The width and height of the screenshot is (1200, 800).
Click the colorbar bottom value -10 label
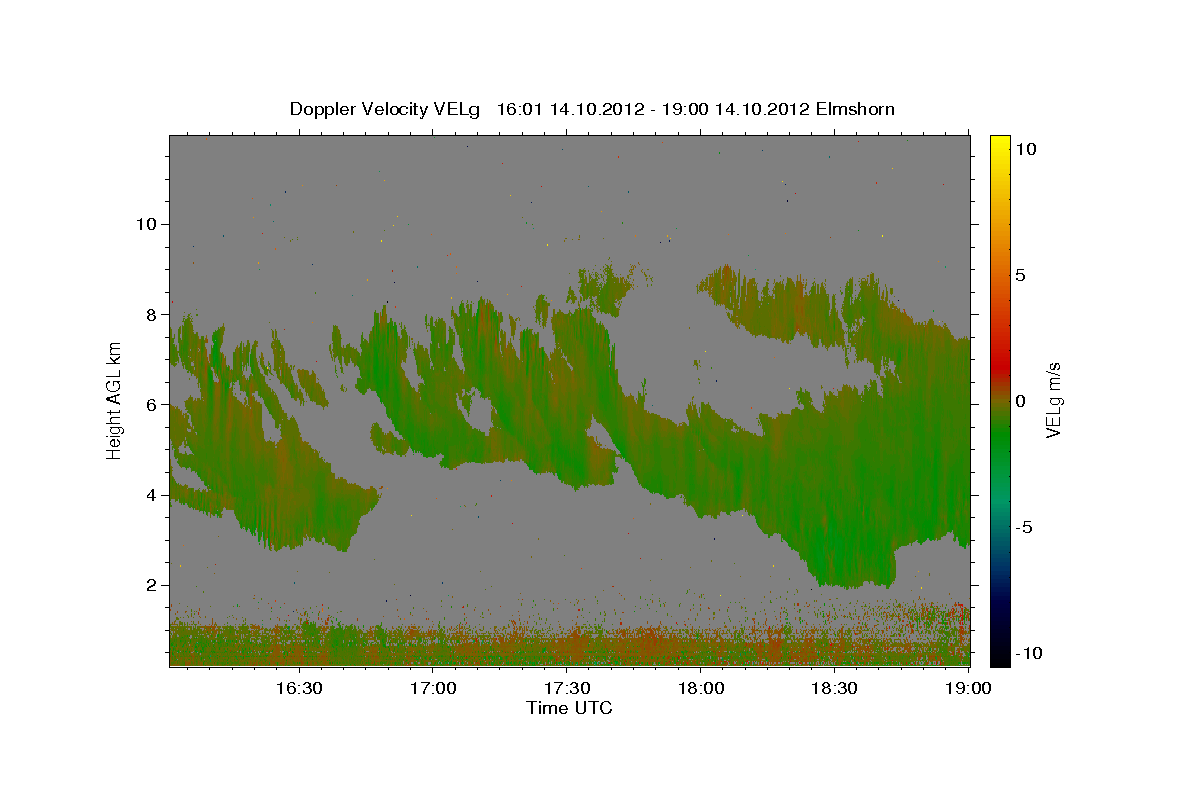click(1029, 653)
